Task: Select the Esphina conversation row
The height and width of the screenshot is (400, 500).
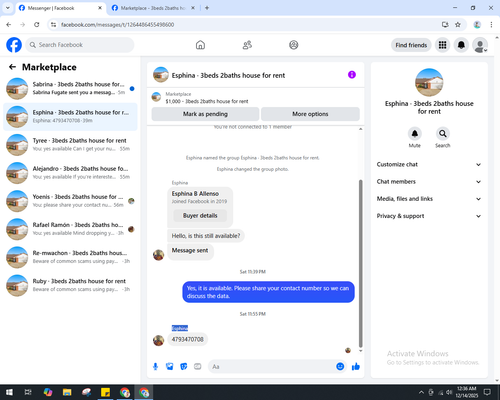Action: (70, 117)
